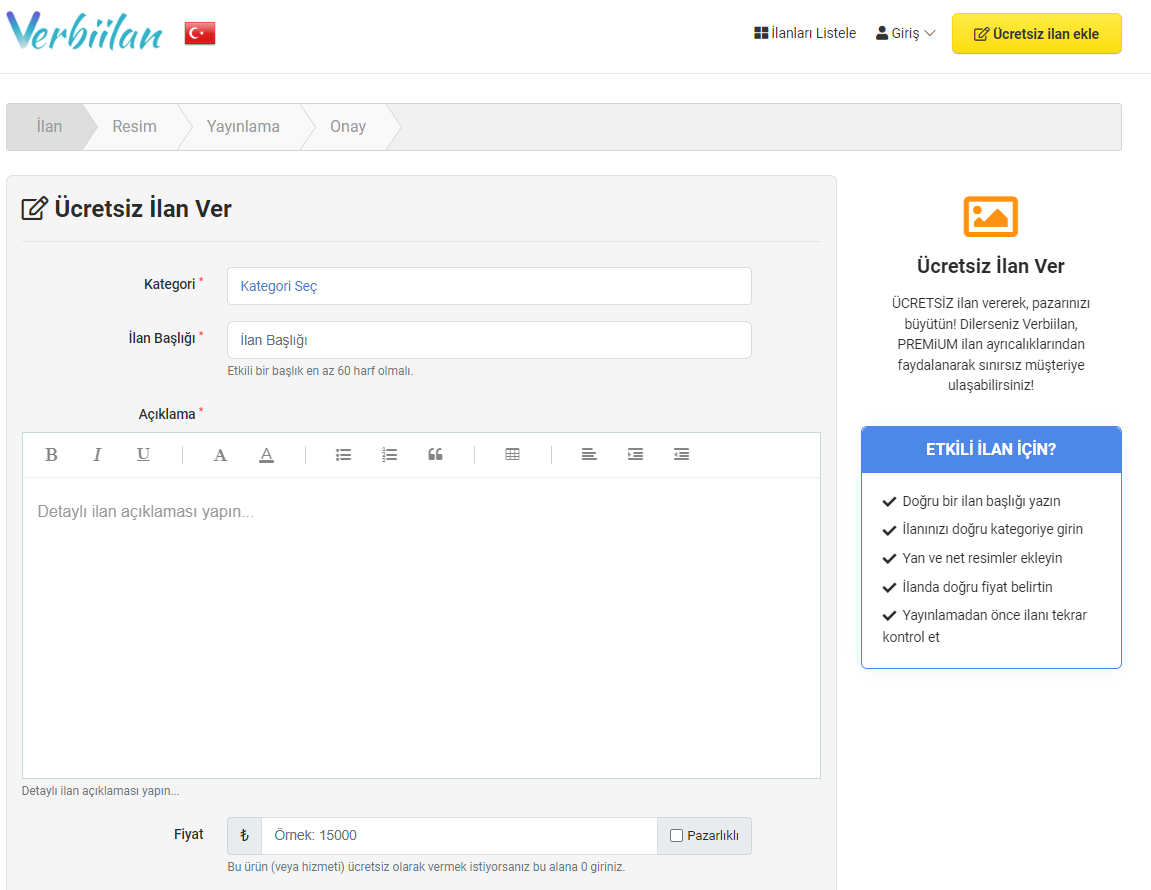Select the Turkish flag language selector
Image resolution: width=1151 pixels, height=890 pixels.
coord(200,33)
